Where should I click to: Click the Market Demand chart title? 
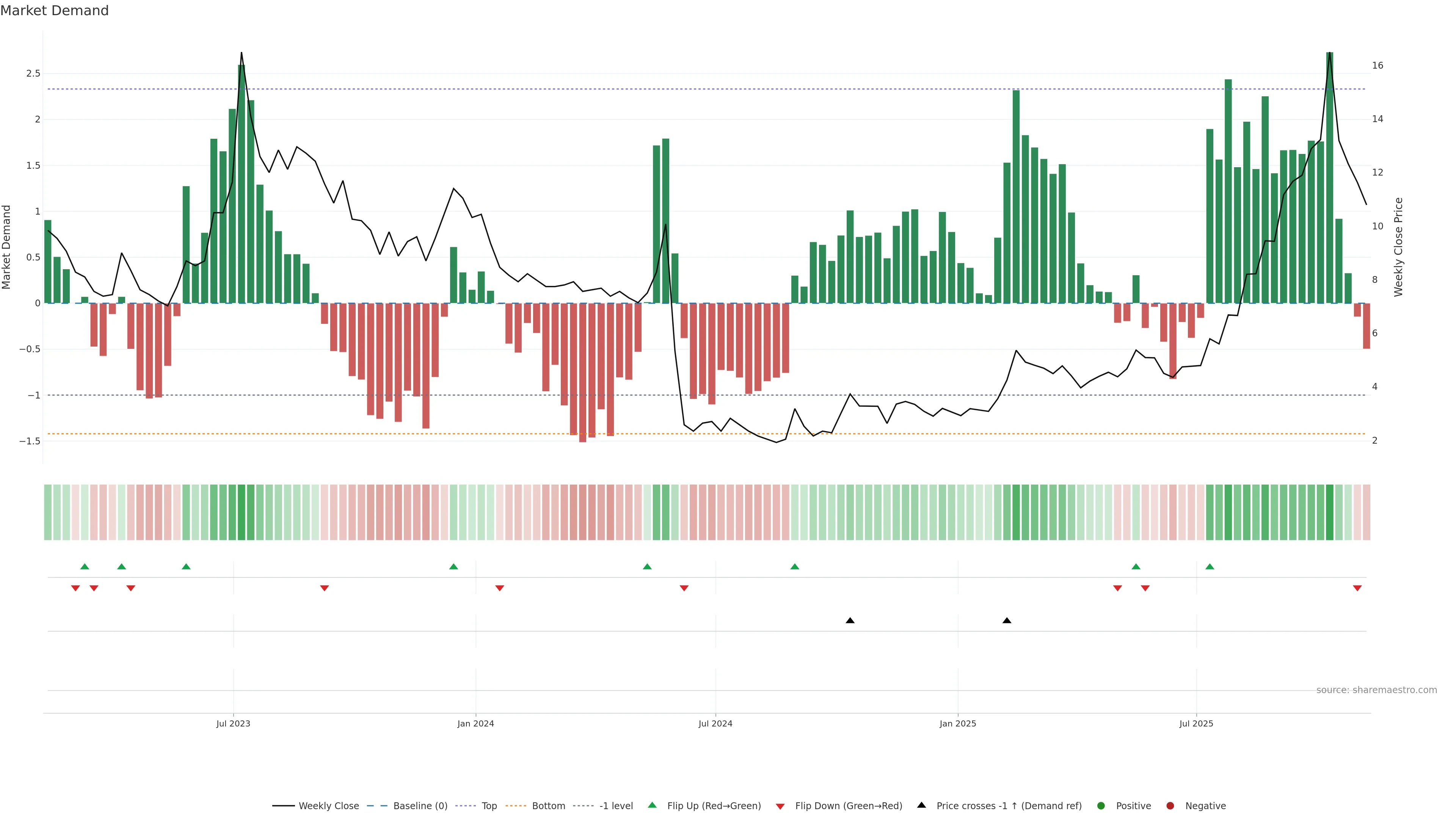pyautogui.click(x=54, y=11)
